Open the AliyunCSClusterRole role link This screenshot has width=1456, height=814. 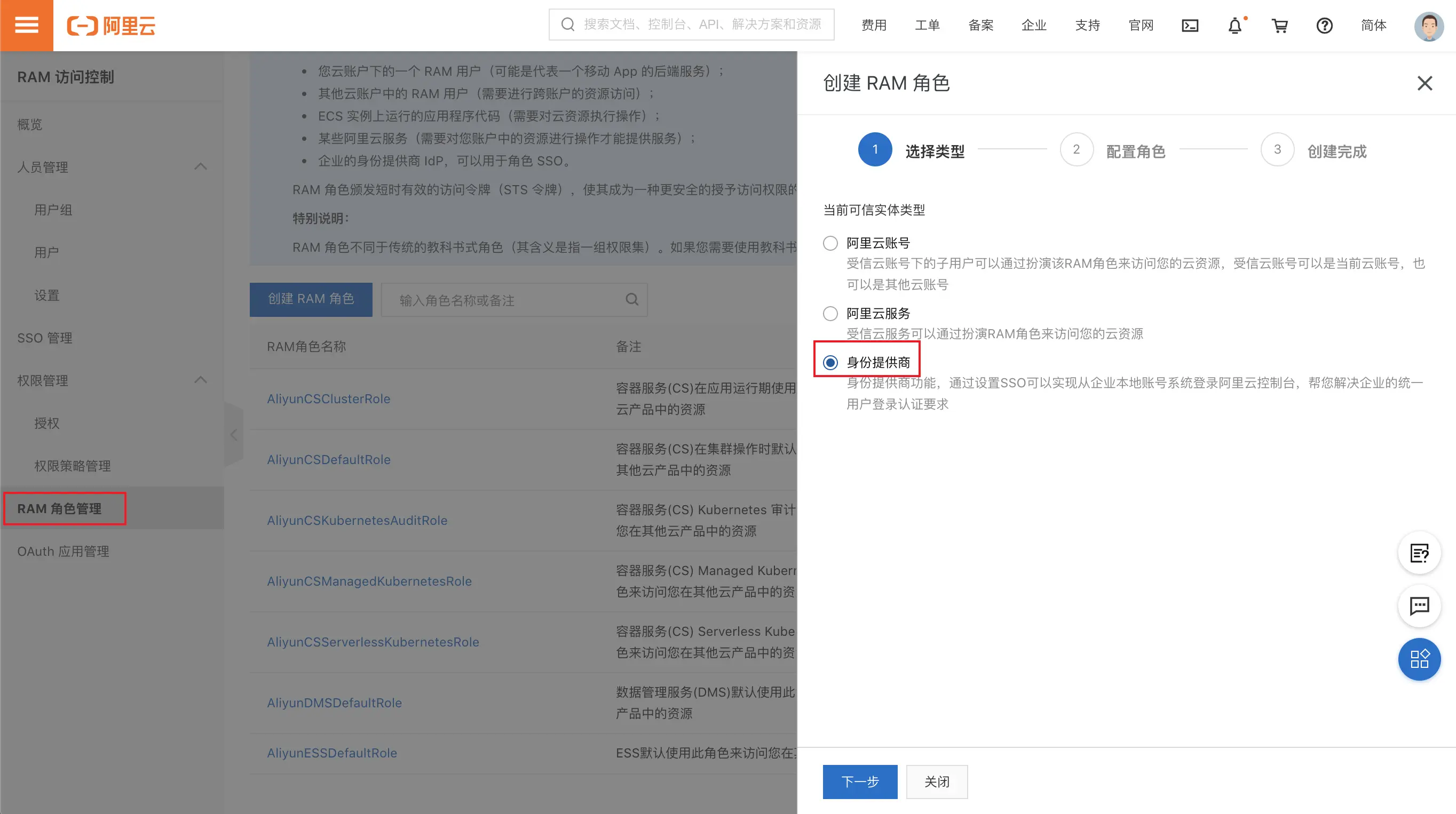pos(328,398)
